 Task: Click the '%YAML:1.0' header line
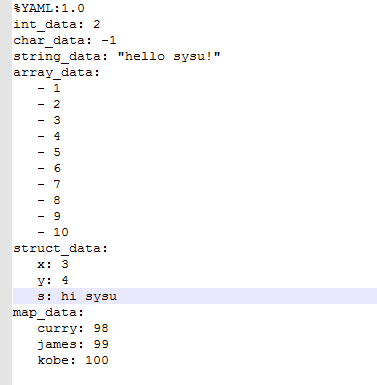[x=49, y=8]
